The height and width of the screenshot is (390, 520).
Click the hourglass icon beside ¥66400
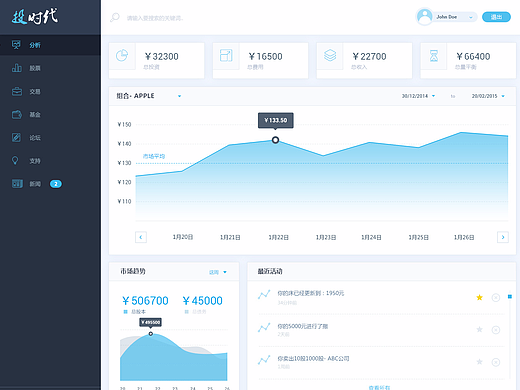pyautogui.click(x=434, y=56)
